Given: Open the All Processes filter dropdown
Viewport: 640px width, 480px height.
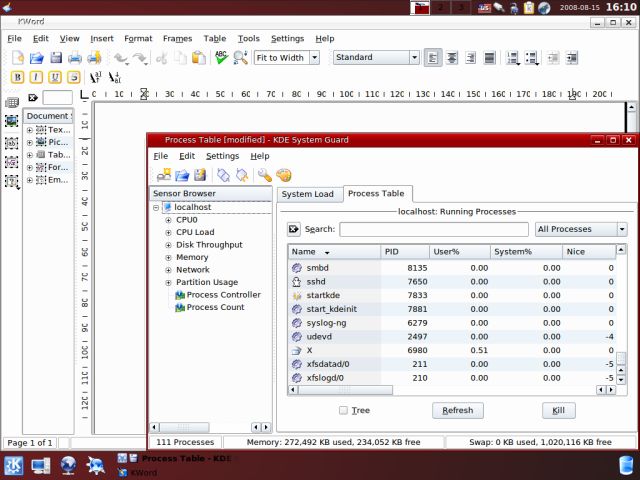Looking at the screenshot, I should (x=581, y=229).
